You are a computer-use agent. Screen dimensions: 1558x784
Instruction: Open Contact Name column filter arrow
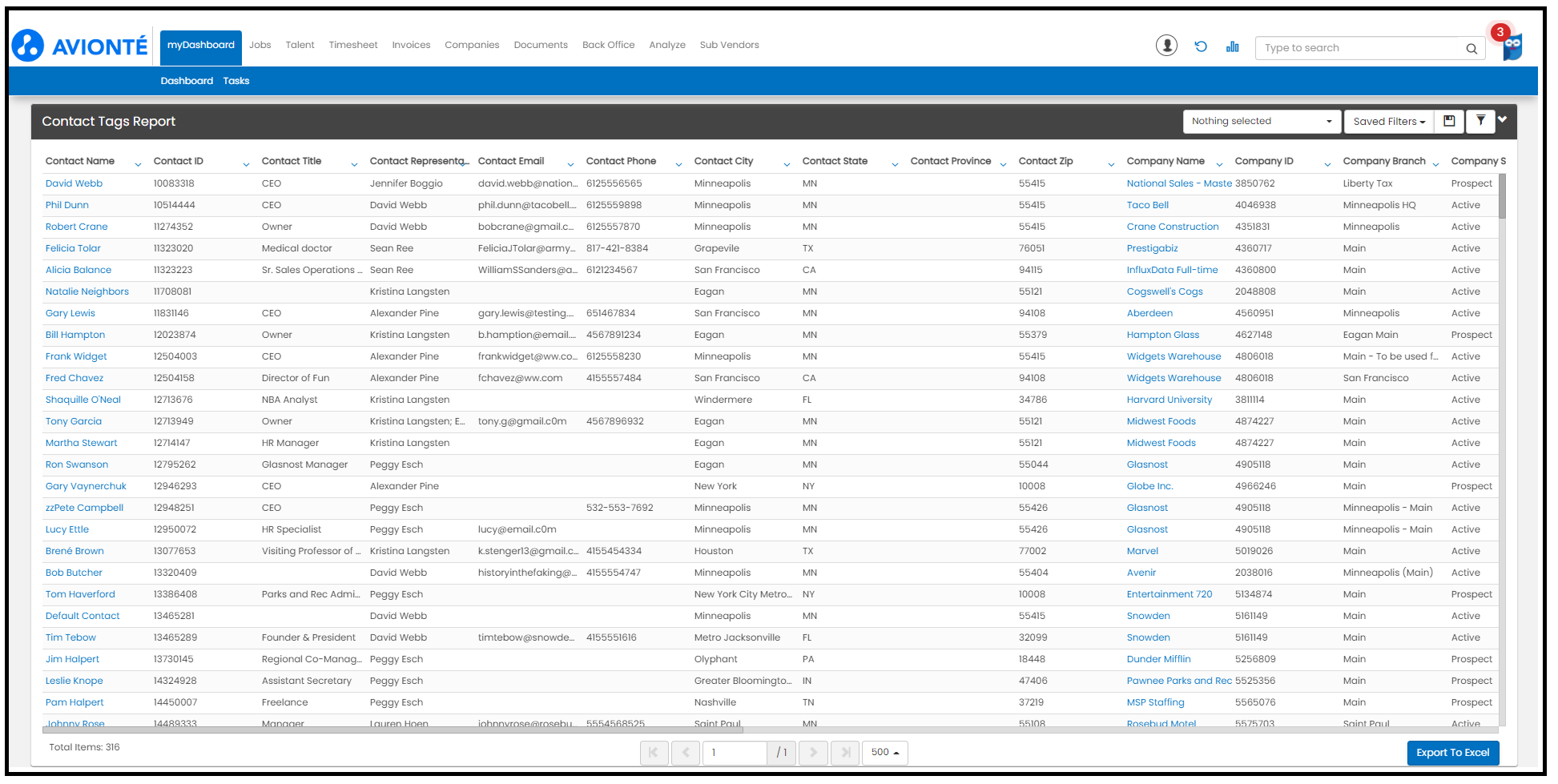(138, 164)
